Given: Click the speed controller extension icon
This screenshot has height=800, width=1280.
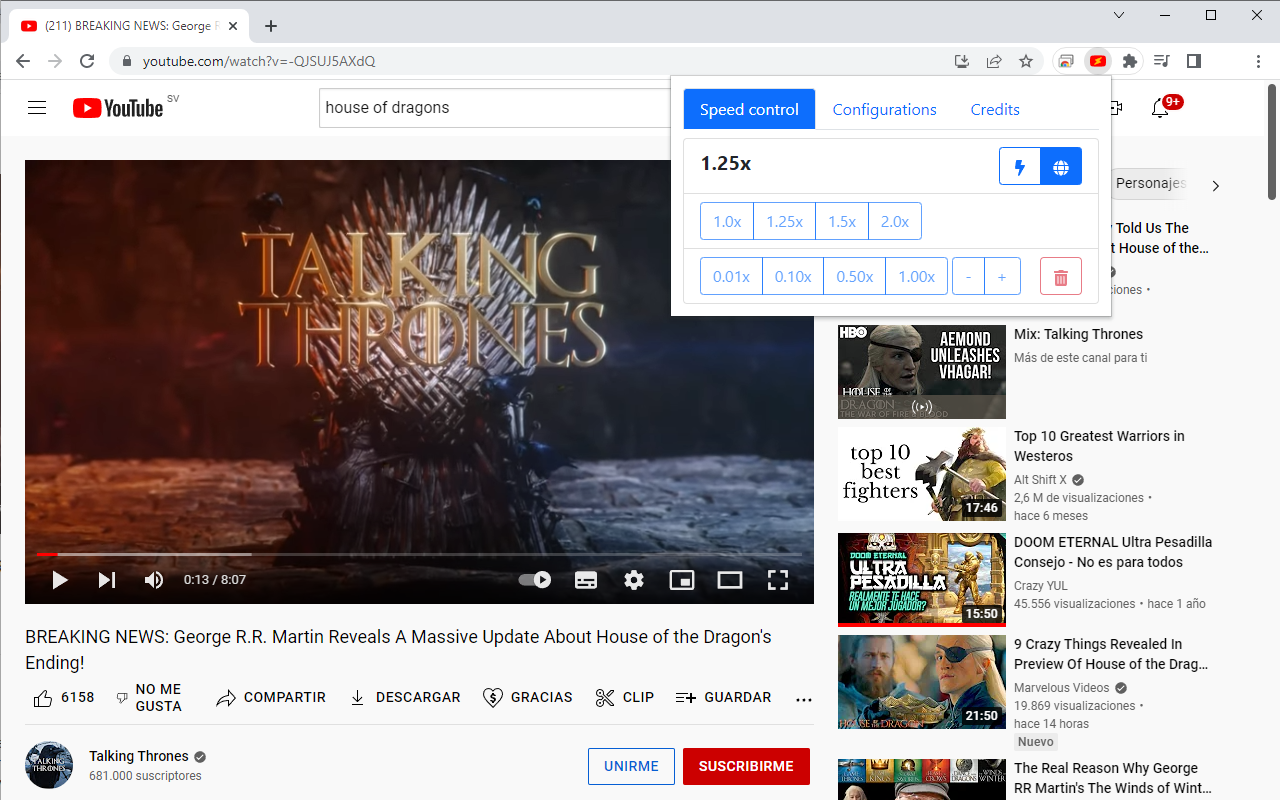Looking at the screenshot, I should point(1098,61).
